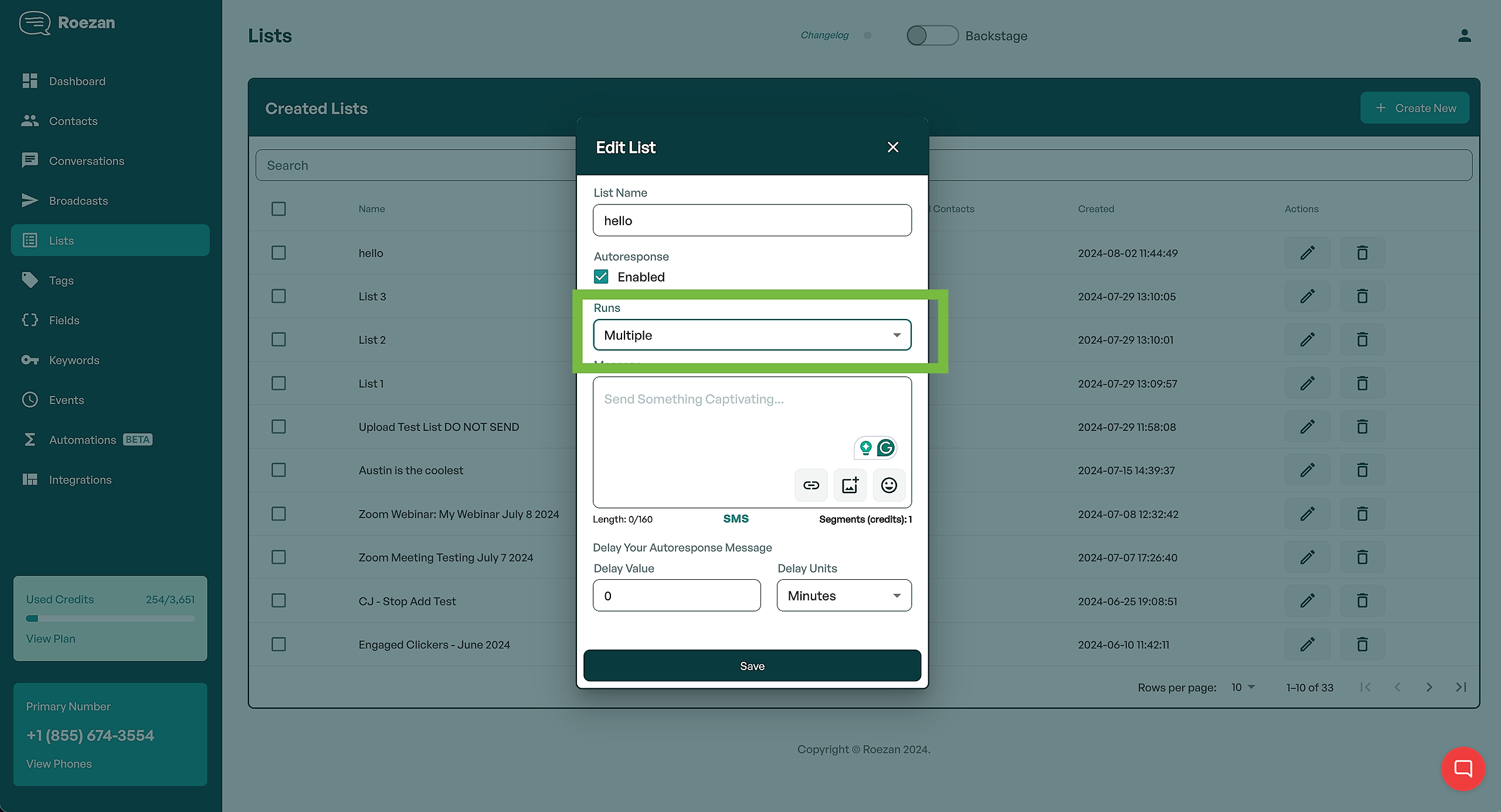Open the Rows per page dropdown
The height and width of the screenshot is (812, 1501).
tap(1242, 687)
